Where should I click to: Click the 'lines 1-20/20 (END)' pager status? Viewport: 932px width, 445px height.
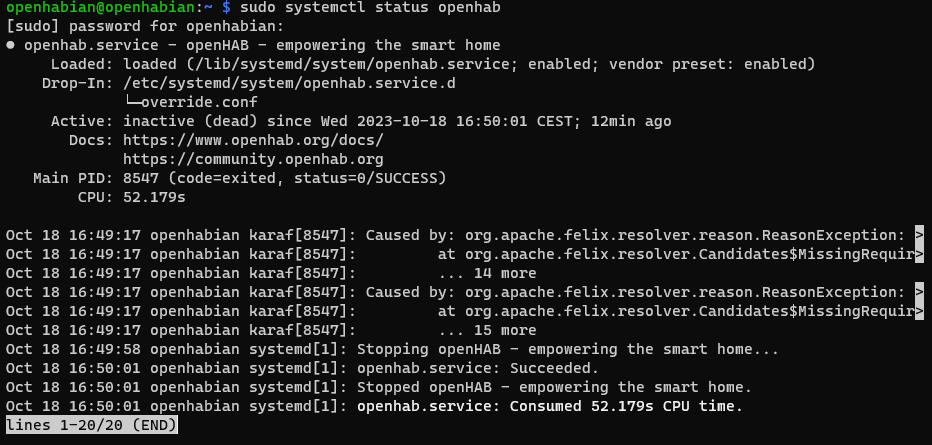[x=91, y=425]
